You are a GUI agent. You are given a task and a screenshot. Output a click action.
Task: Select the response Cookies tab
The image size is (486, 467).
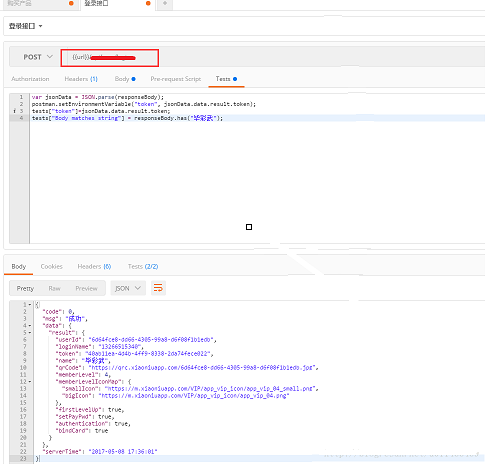click(x=52, y=267)
